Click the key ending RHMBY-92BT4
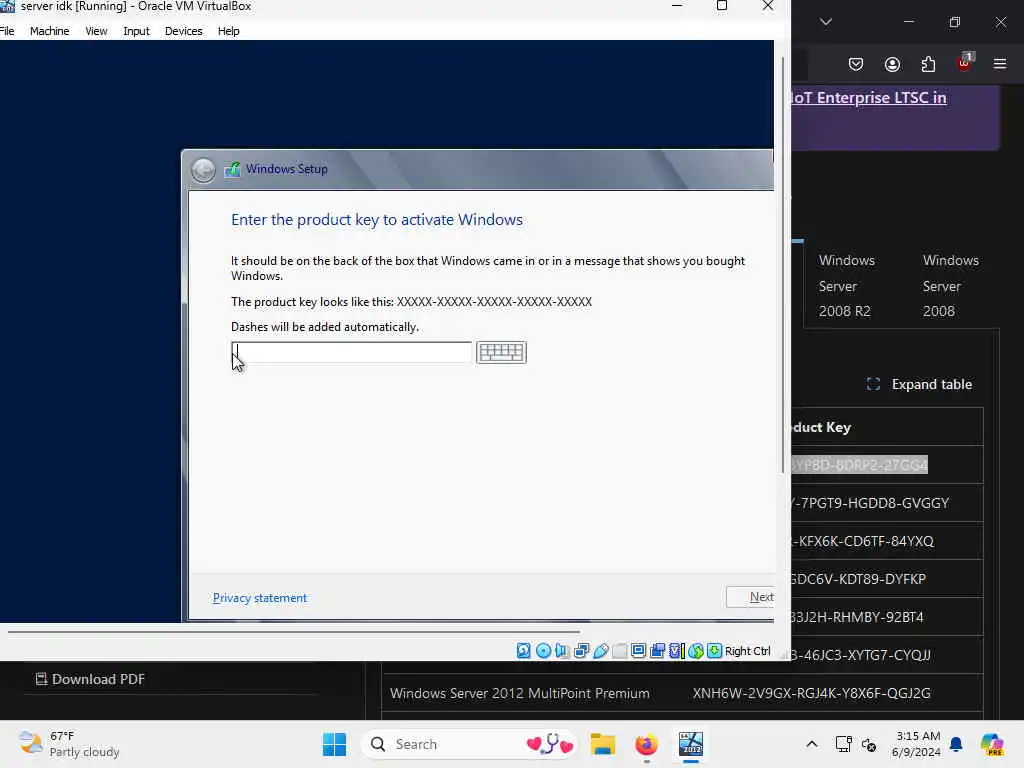1024x768 pixels. coord(857,616)
